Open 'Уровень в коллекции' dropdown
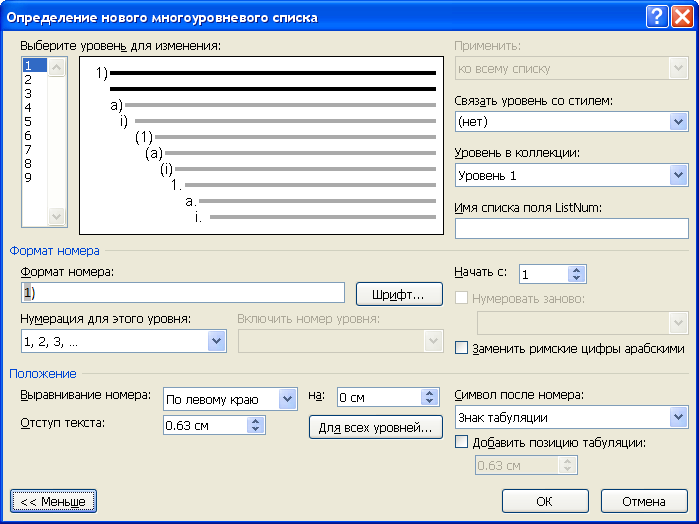Image resolution: width=699 pixels, height=524 pixels. [678, 175]
